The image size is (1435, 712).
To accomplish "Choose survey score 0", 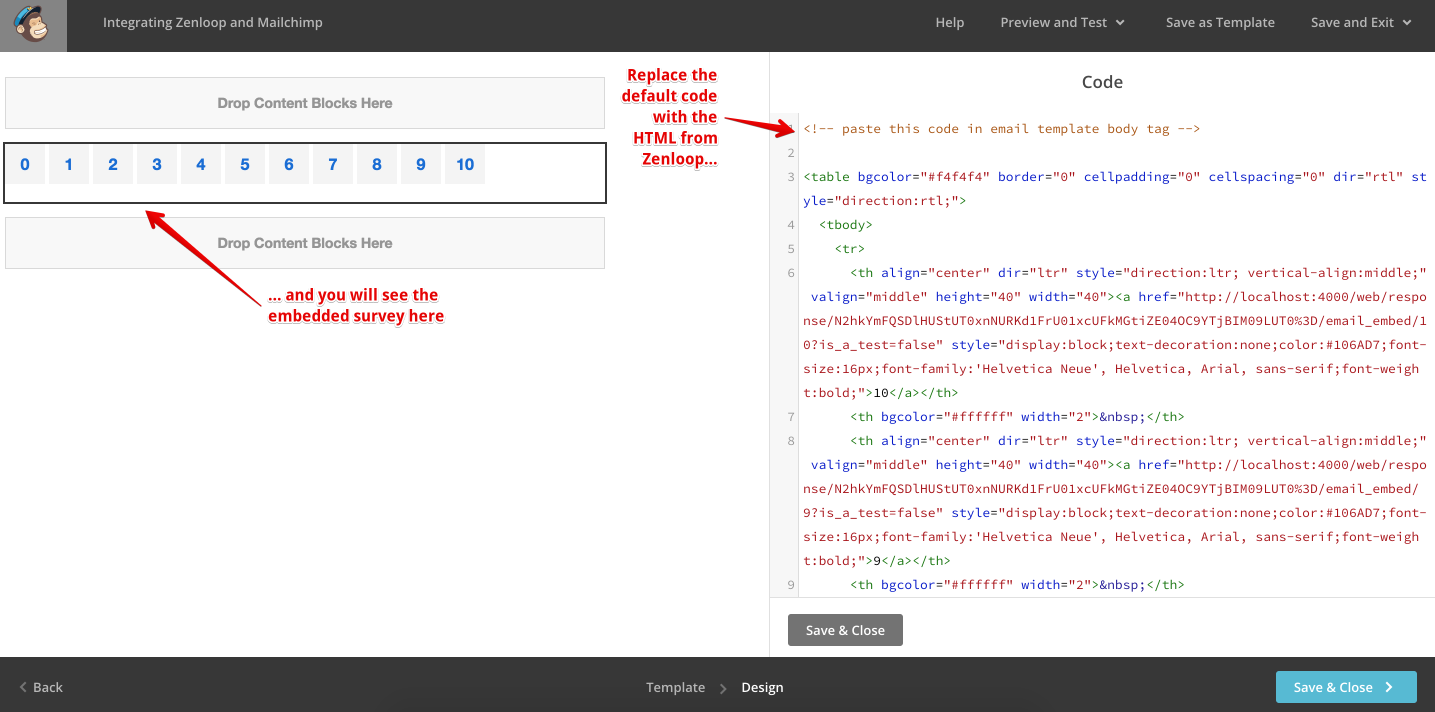I will 25,165.
